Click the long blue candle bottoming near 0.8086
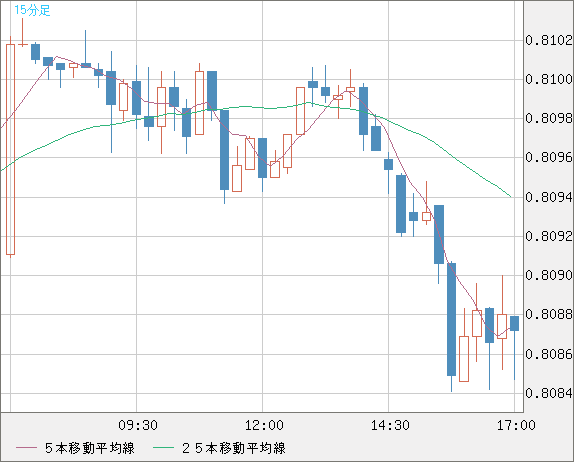Screen dimensions: 574x462 pos(451,319)
